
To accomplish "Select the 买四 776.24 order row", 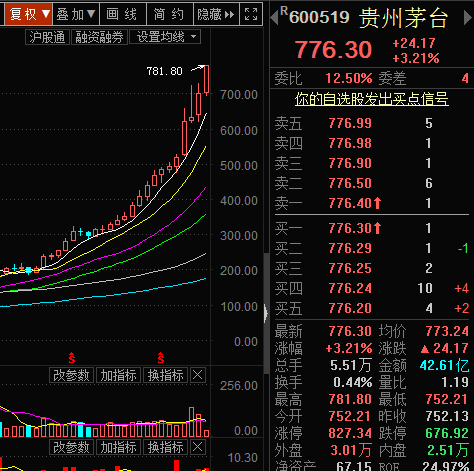I will pyautogui.click(x=371, y=288).
